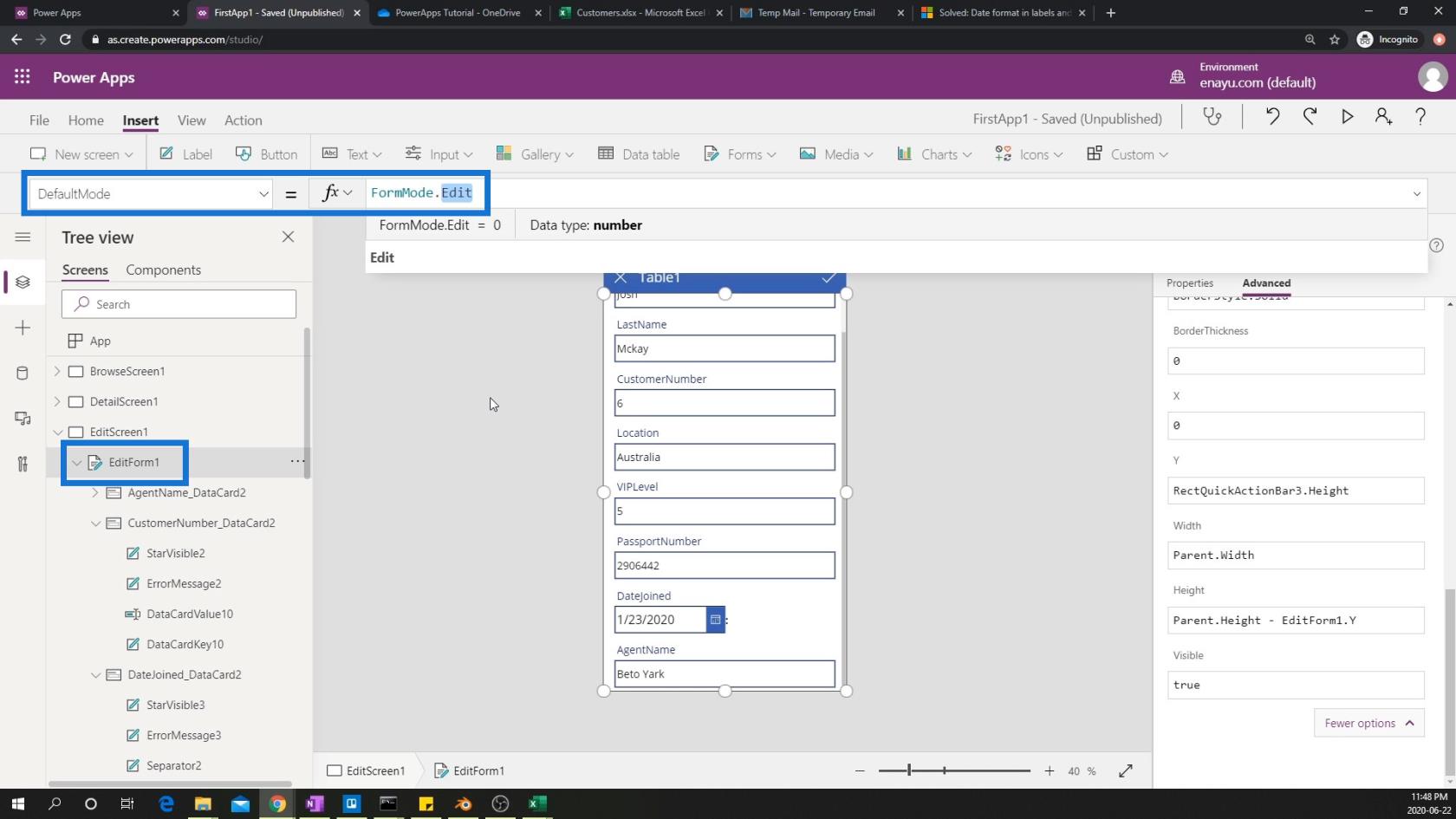Screen dimensions: 1456x819
Task: Click the Fewer options button
Action: (1368, 723)
